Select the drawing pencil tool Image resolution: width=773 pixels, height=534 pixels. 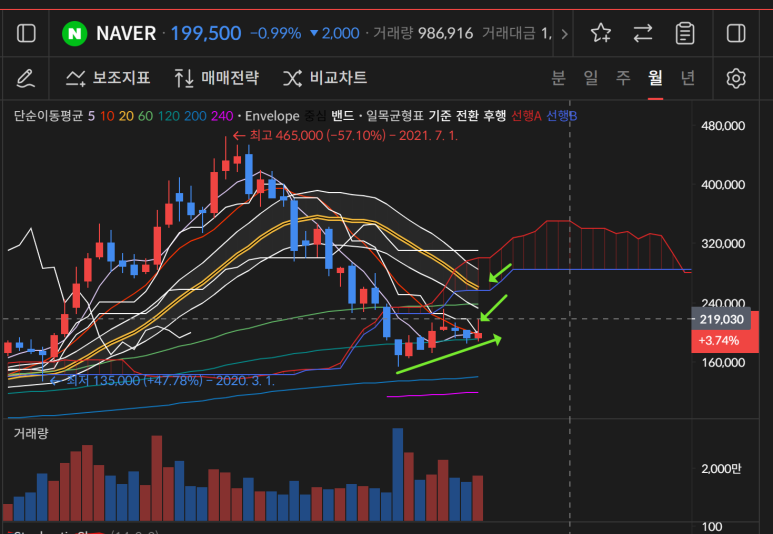(x=26, y=78)
